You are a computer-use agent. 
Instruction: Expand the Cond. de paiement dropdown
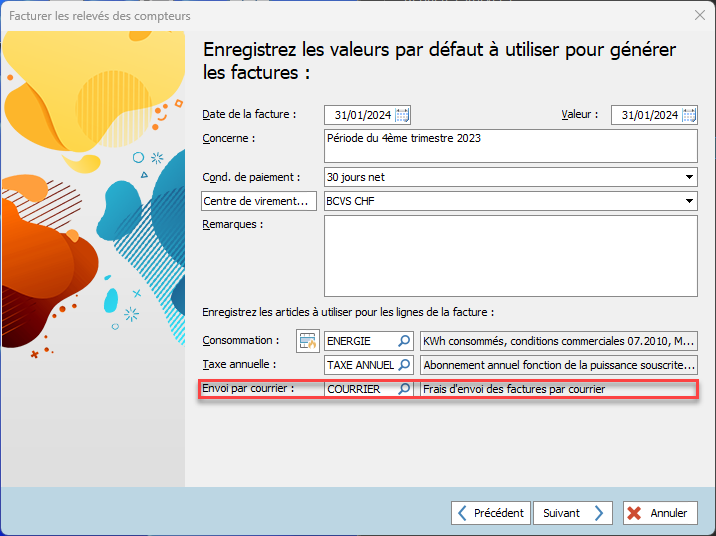pyautogui.click(x=689, y=177)
